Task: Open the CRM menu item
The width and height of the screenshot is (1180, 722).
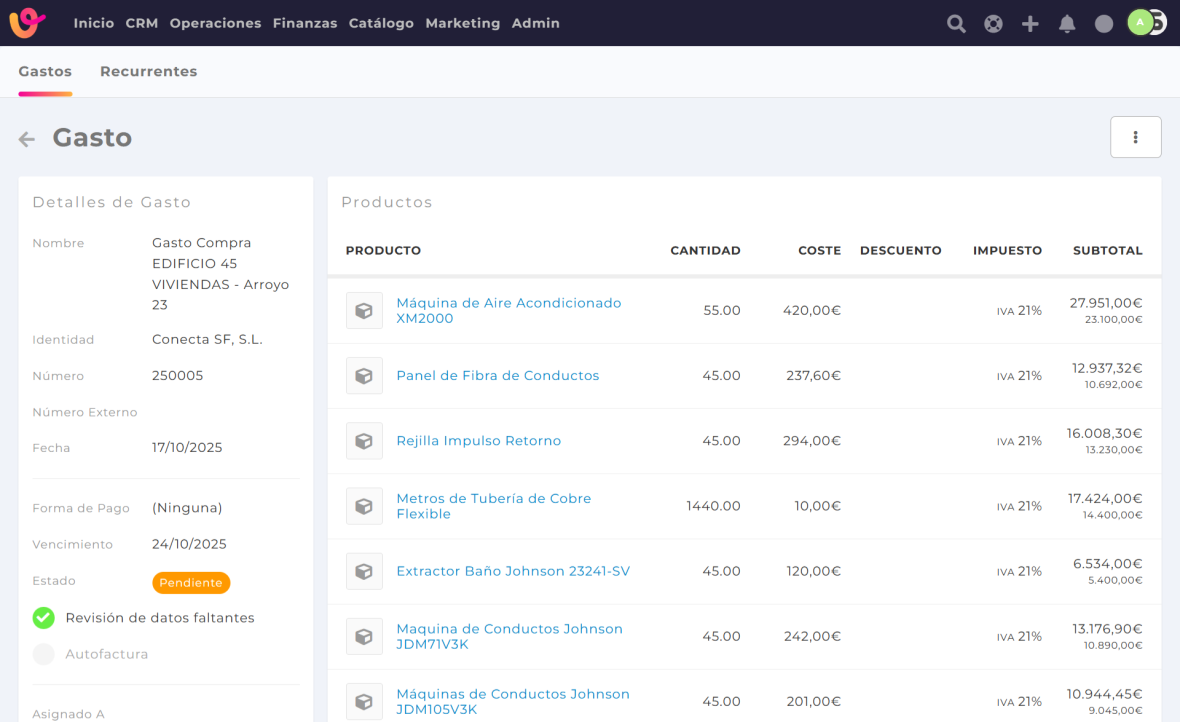Action: [x=142, y=23]
